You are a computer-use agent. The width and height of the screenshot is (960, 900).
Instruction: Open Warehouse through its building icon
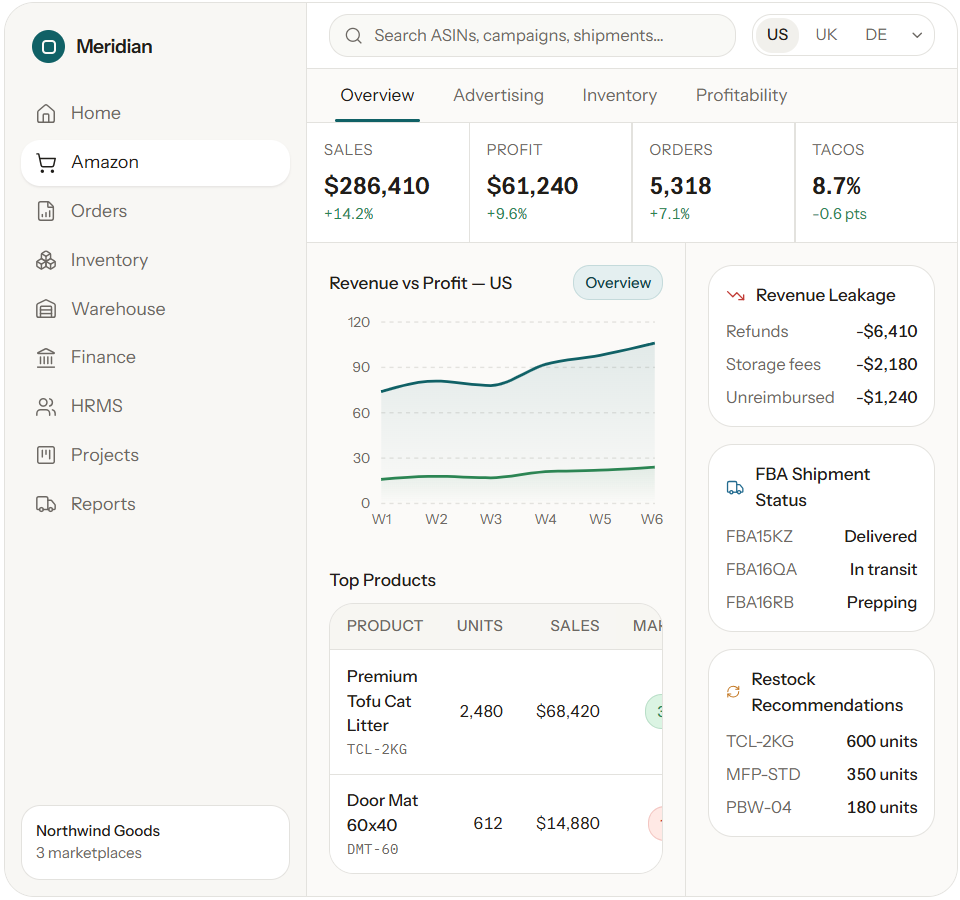point(46,309)
